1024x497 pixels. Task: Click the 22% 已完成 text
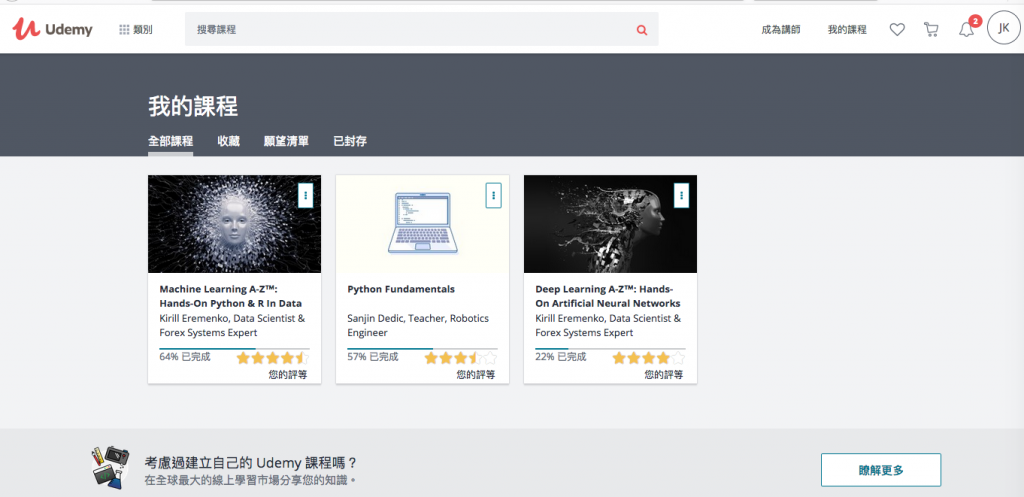pos(561,357)
